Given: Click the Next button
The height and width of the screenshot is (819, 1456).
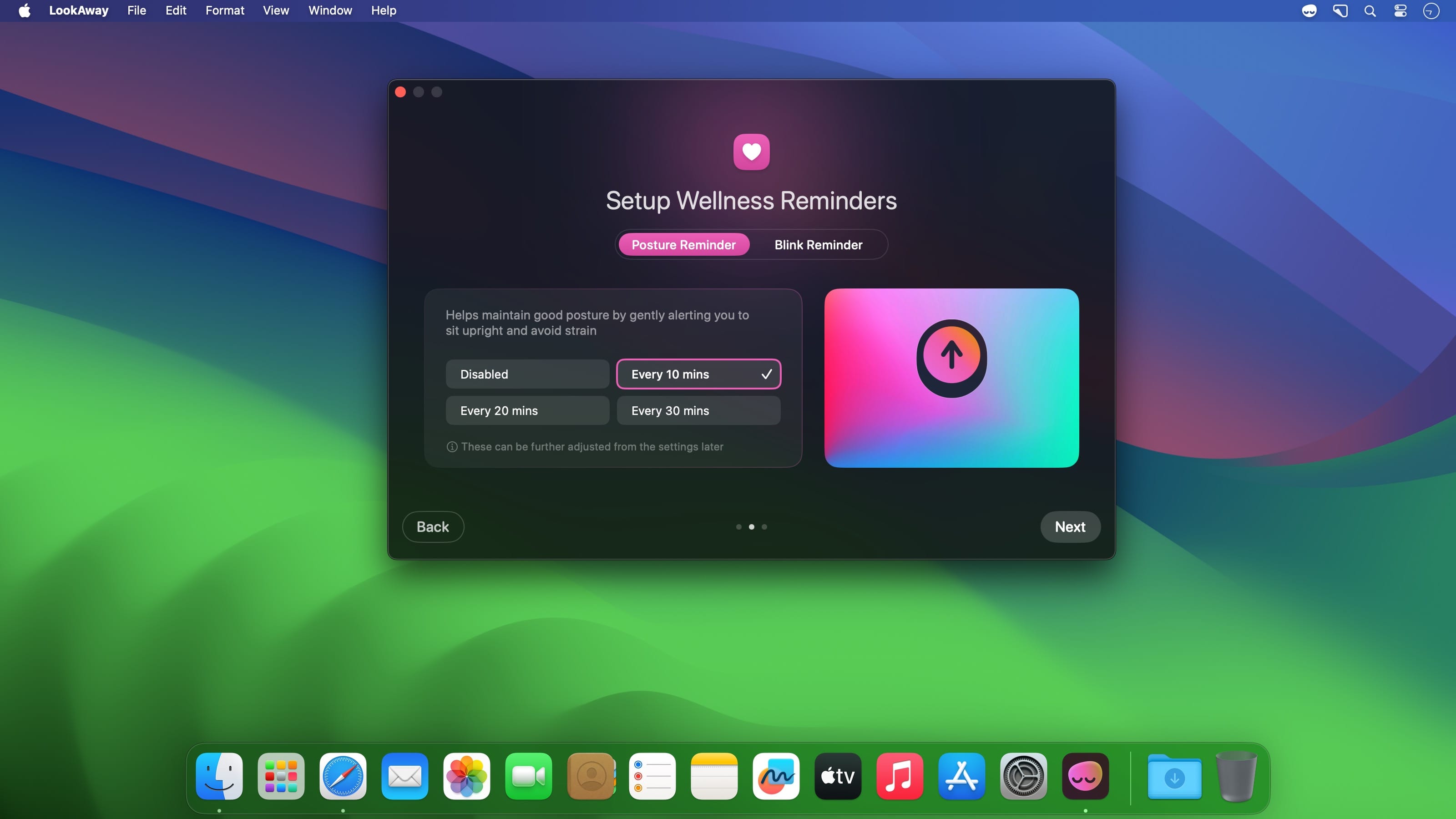Looking at the screenshot, I should (1069, 527).
